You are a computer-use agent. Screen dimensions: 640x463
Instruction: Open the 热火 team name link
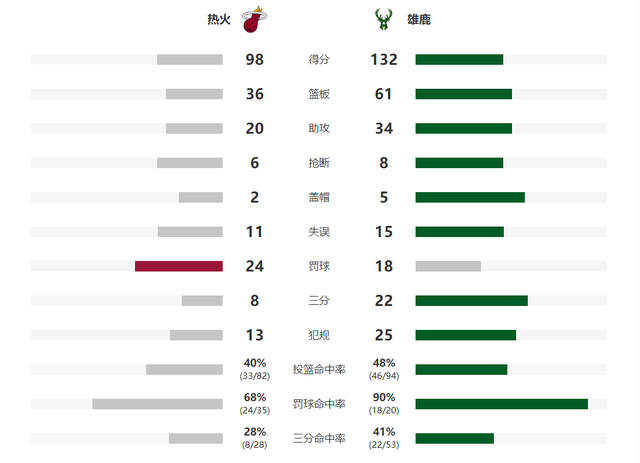[219, 19]
